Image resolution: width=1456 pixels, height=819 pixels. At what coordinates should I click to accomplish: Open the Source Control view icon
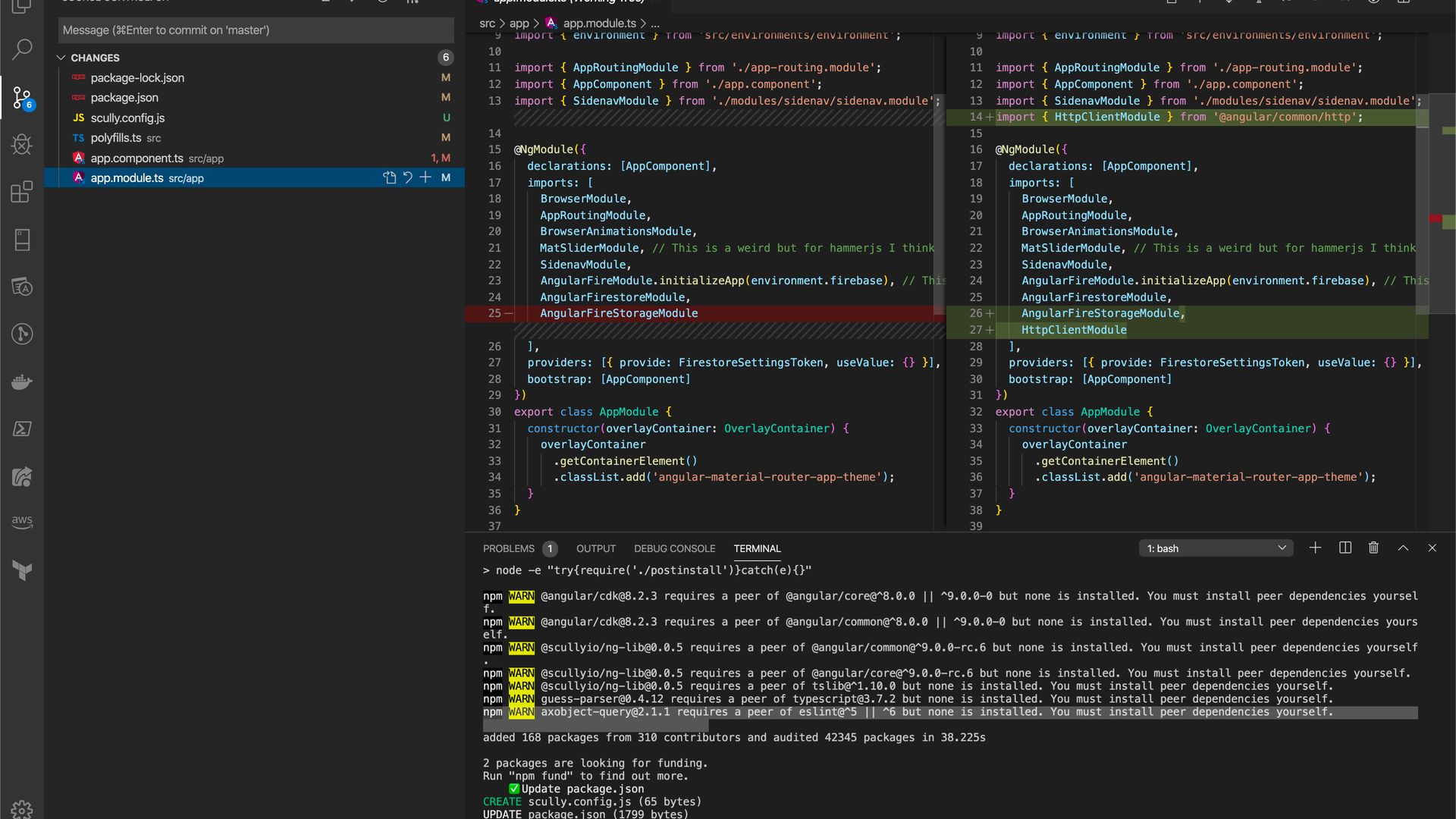click(22, 97)
